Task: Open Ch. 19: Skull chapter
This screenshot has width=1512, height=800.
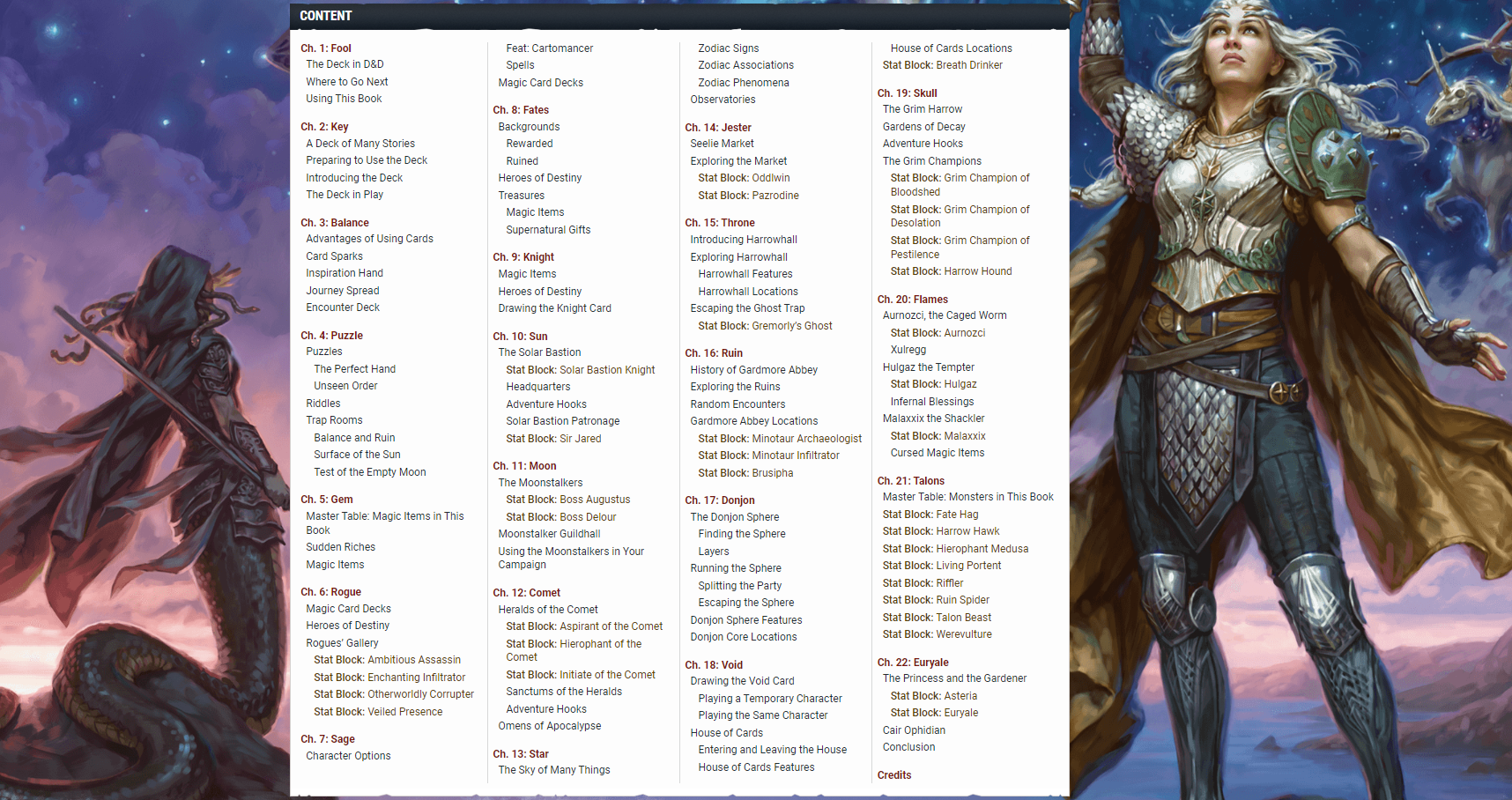Action: click(907, 93)
